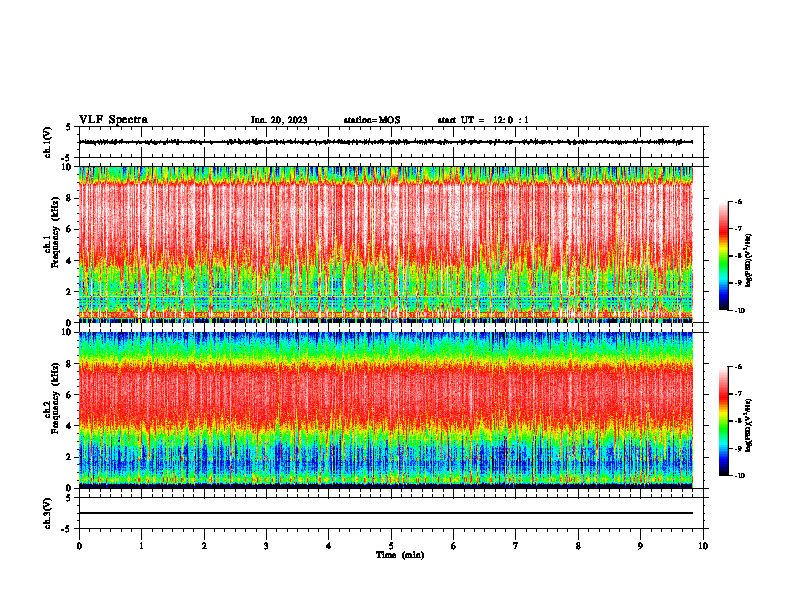
Task: Click the "-5" tick on ch.3(V) axis
Action: coord(67,529)
